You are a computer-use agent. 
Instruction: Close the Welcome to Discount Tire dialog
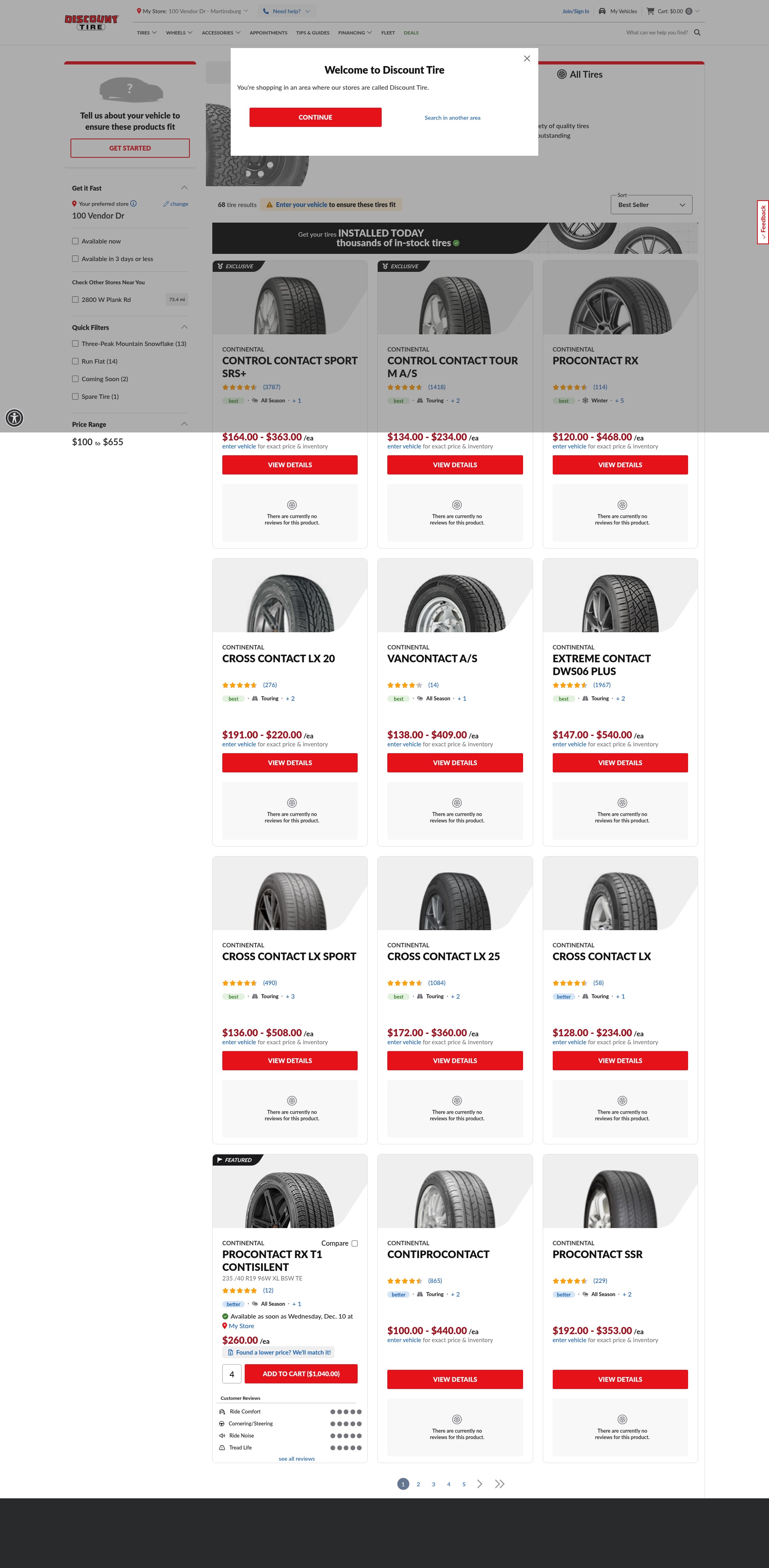527,58
